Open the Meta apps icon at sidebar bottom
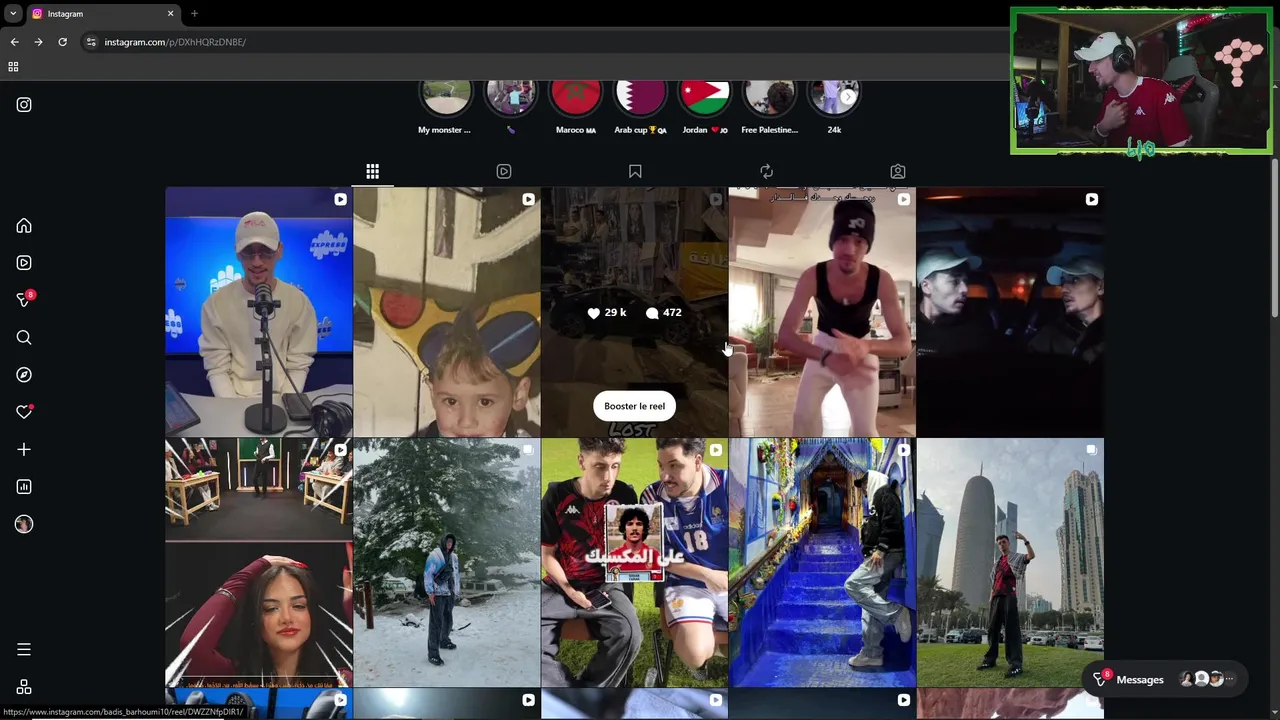Viewport: 1280px width, 720px height. (24, 687)
